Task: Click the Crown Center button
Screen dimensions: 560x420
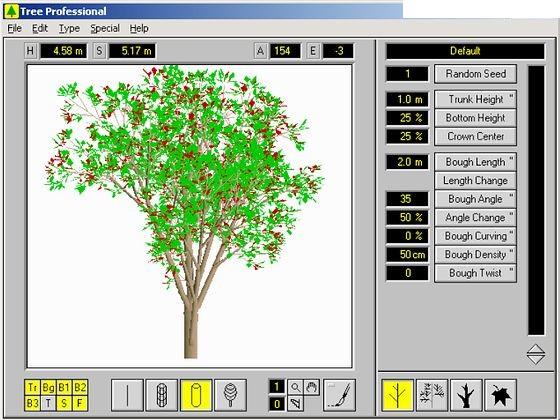Action: 475,136
